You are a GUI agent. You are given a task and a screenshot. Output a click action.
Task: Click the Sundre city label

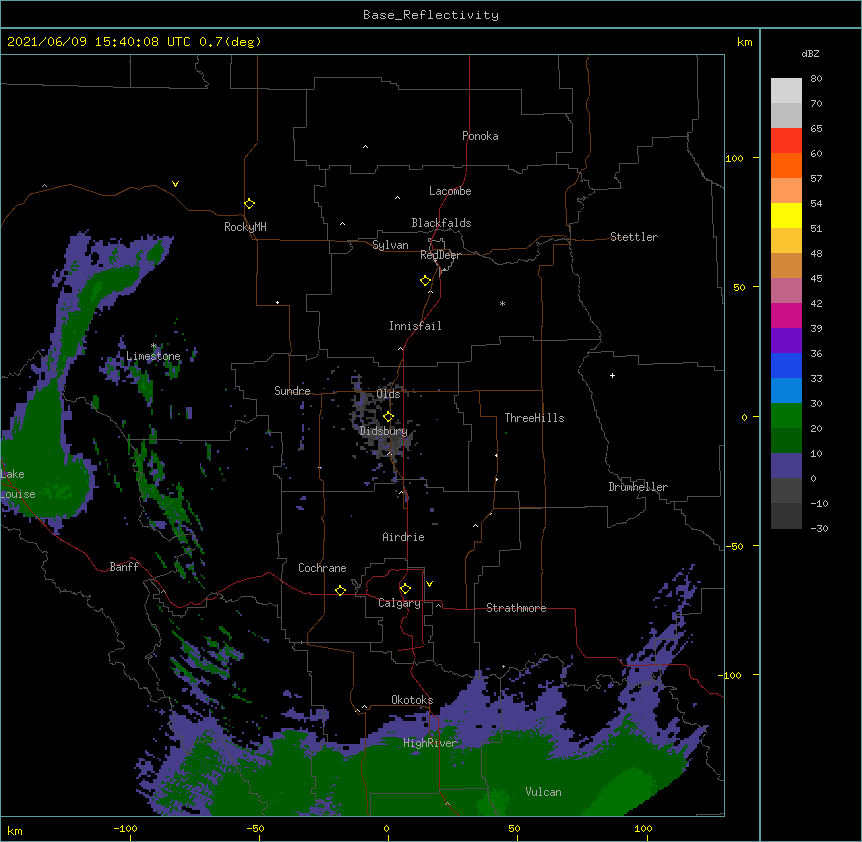pos(292,391)
